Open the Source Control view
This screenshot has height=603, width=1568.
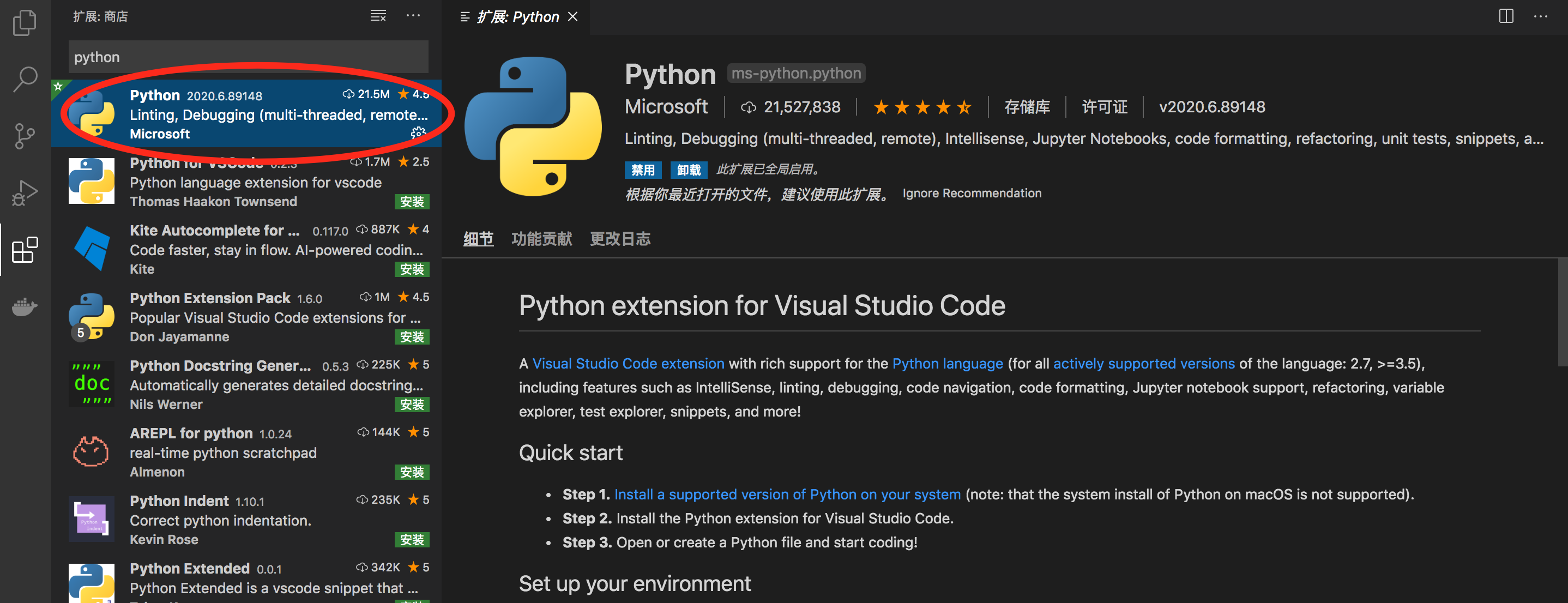[25, 136]
